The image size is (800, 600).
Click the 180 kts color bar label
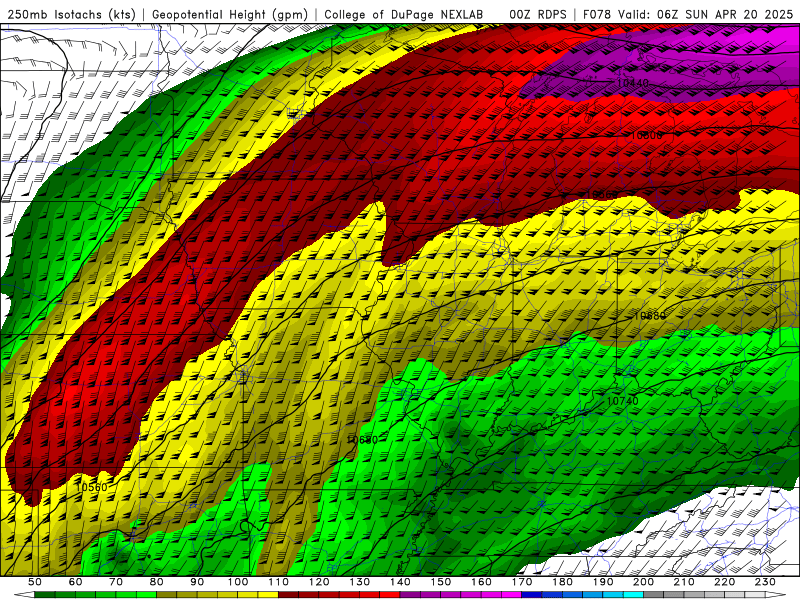[x=562, y=582]
